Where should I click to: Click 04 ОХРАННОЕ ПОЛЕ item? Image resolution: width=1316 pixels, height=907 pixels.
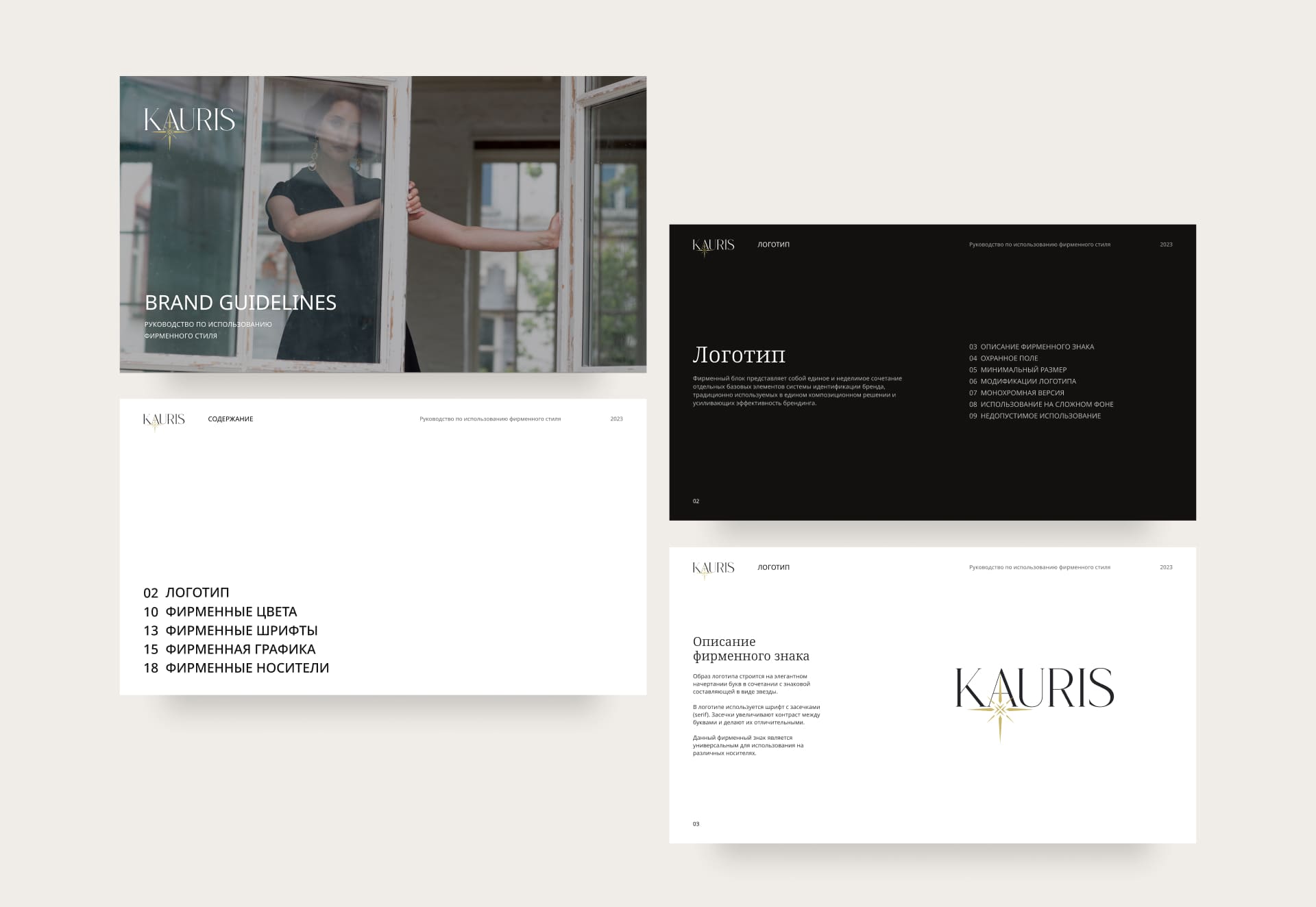pos(1003,358)
